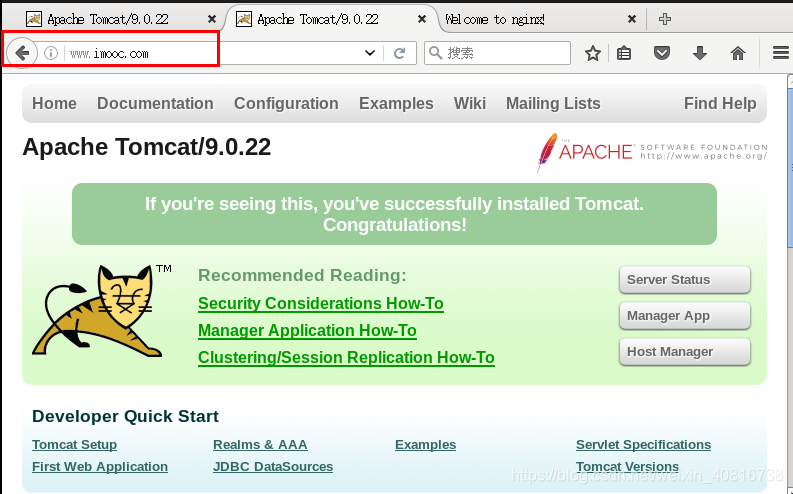Click the Recommended Reading heading text
Screen dimensions: 793x494
(x=302, y=275)
